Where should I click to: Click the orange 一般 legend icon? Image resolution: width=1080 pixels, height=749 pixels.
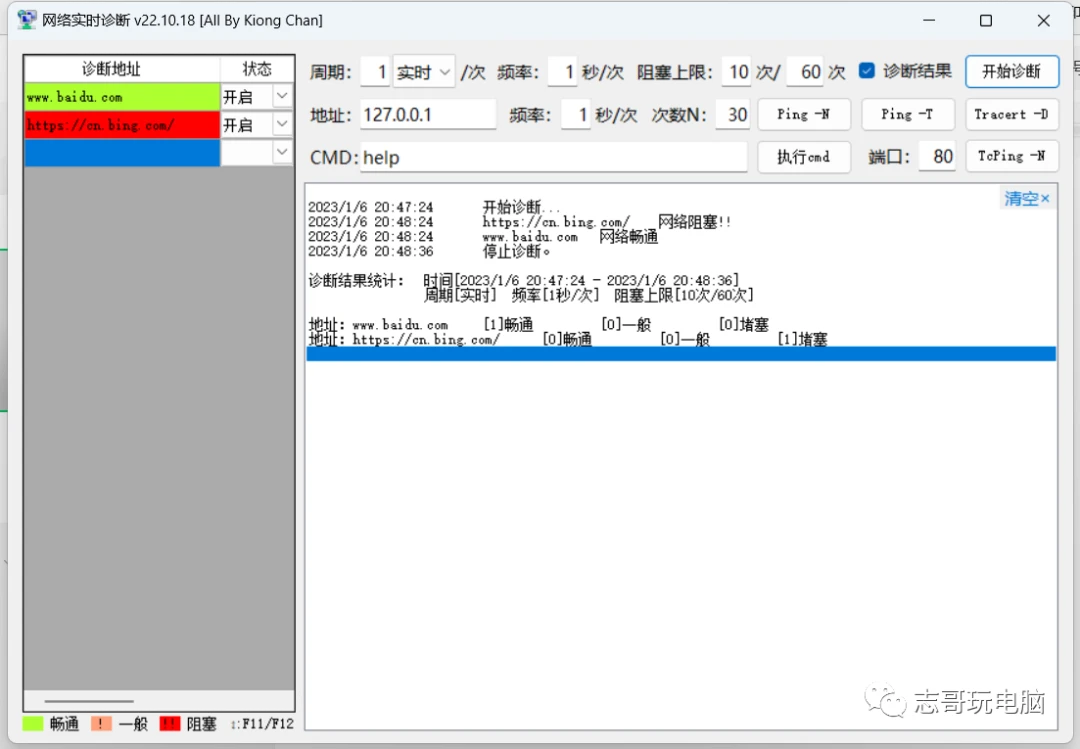101,723
